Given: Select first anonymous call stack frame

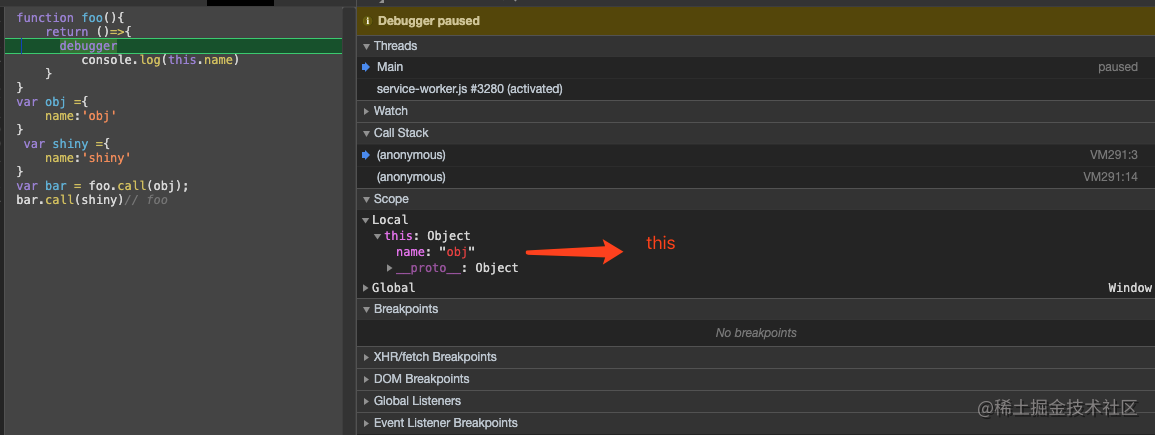Looking at the screenshot, I should [x=755, y=155].
